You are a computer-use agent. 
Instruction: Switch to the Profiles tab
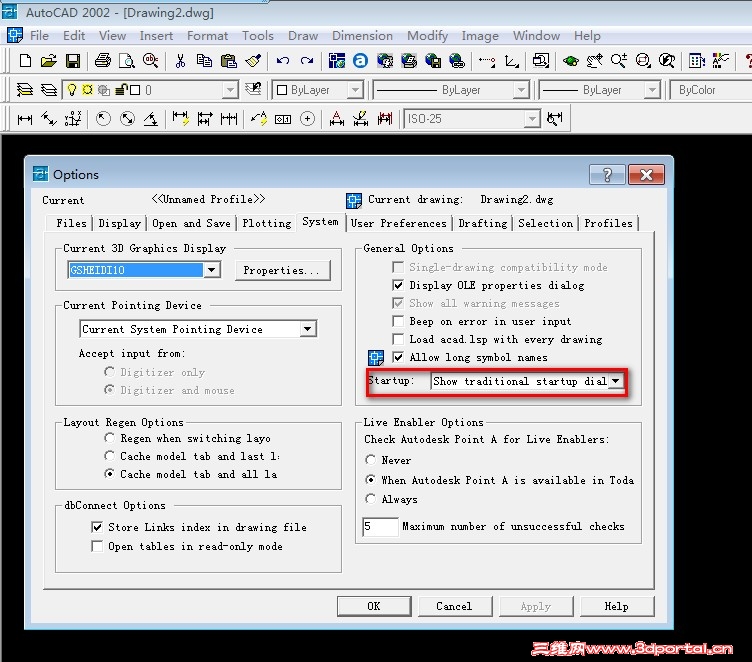coord(608,223)
